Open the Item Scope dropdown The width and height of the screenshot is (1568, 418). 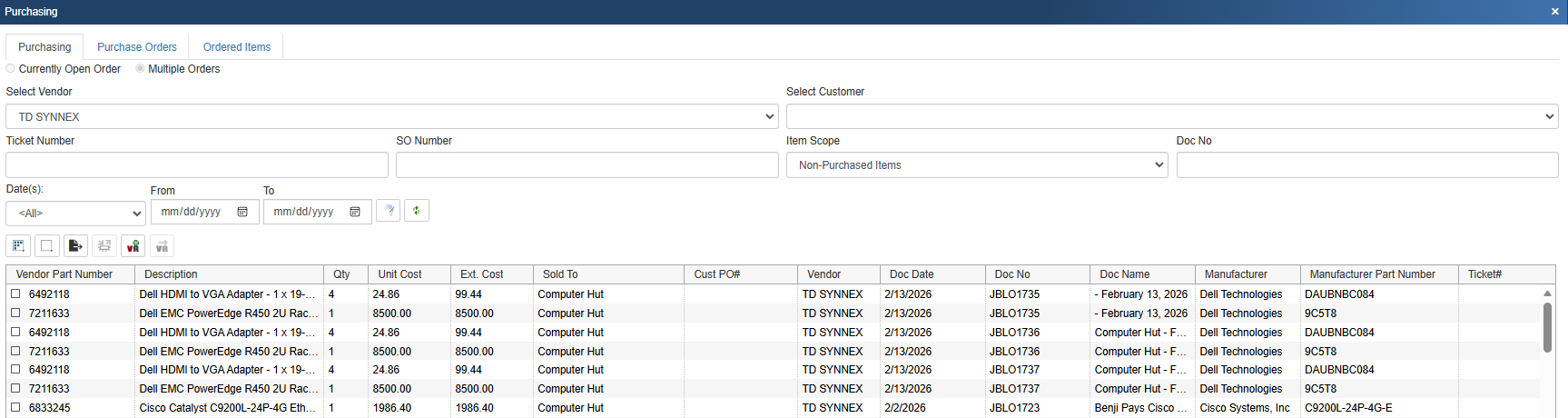[x=976, y=165]
